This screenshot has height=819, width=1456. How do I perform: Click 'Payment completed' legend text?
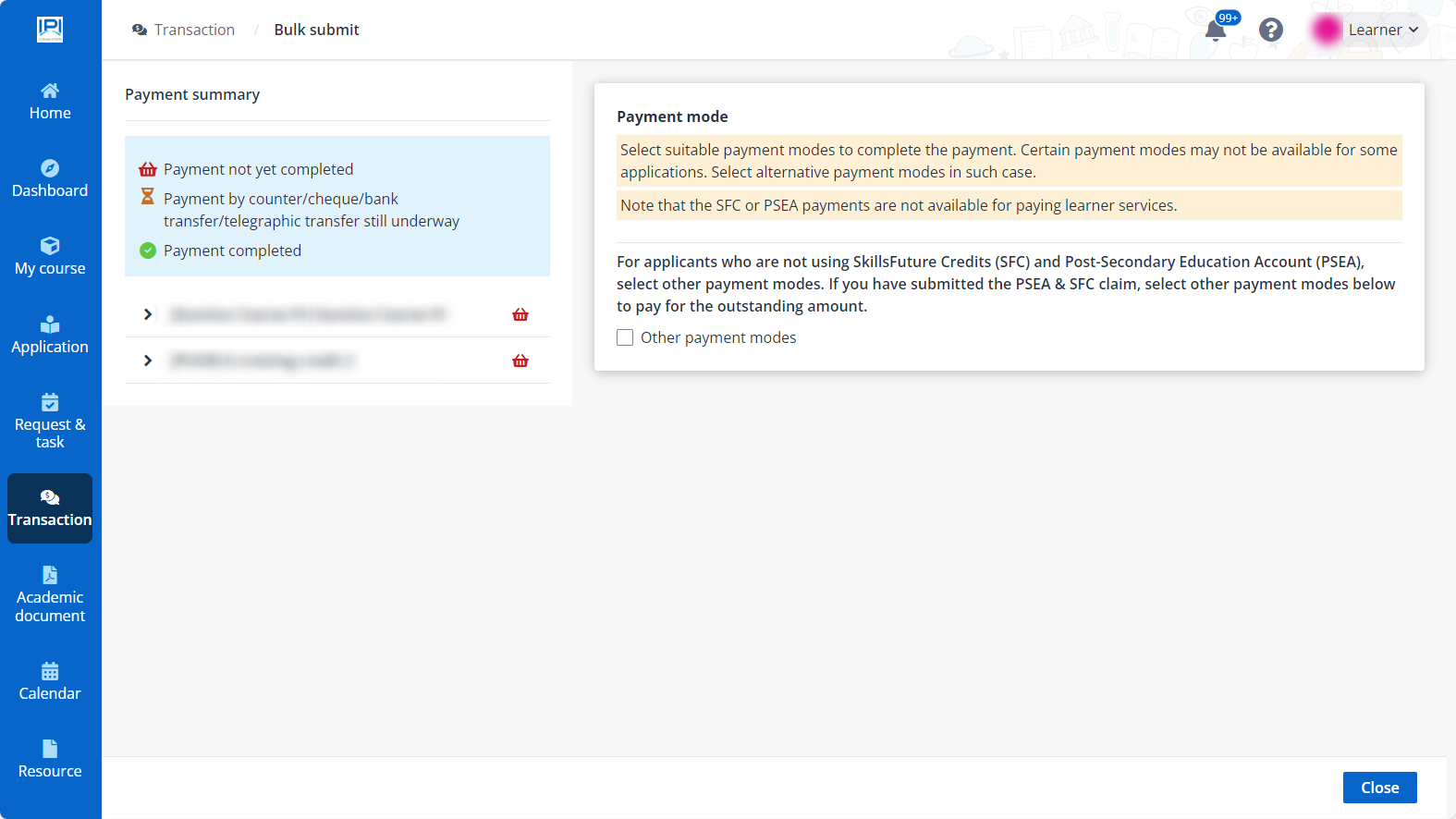(x=232, y=251)
